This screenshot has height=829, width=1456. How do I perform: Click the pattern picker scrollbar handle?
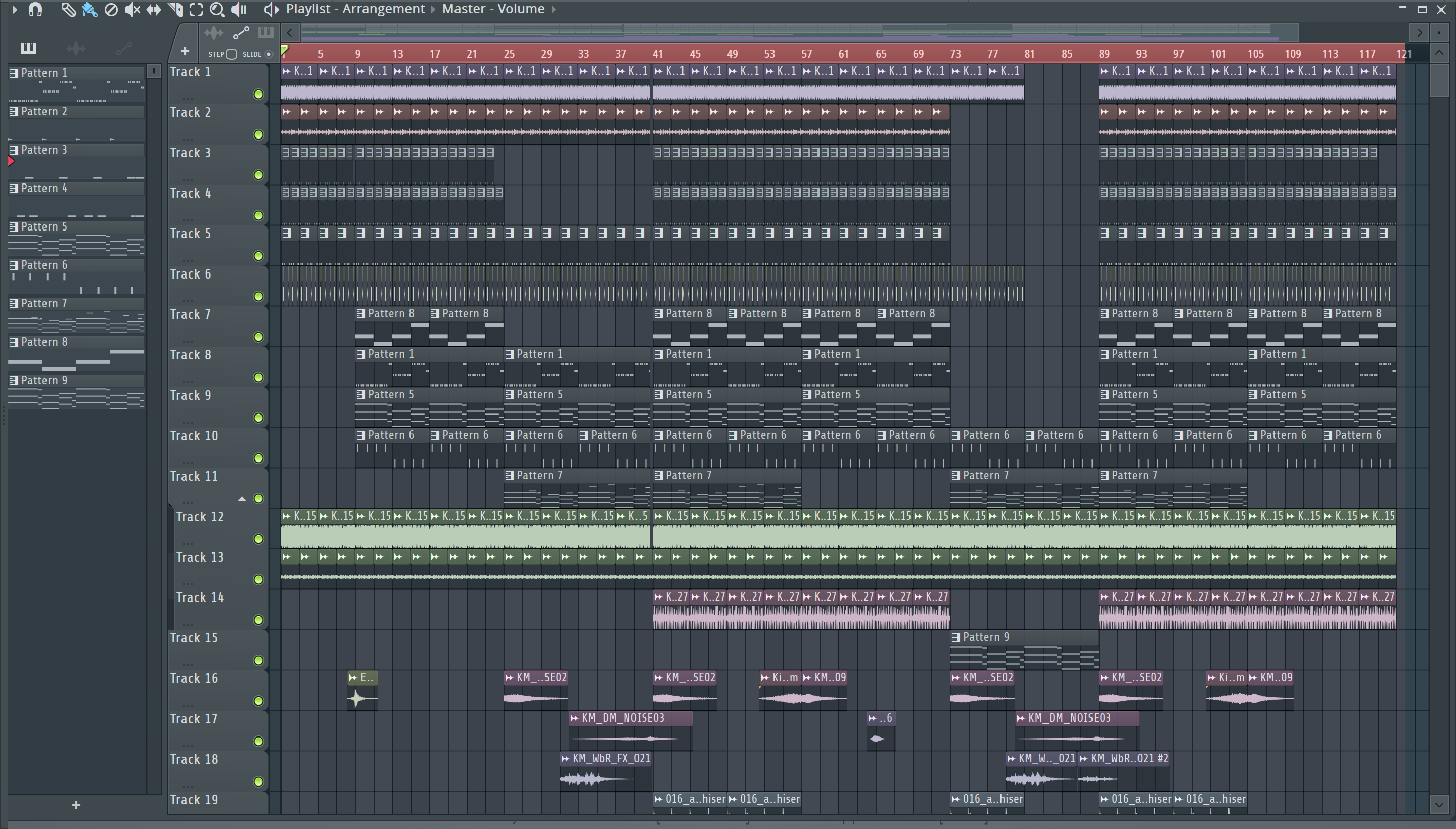pos(154,71)
